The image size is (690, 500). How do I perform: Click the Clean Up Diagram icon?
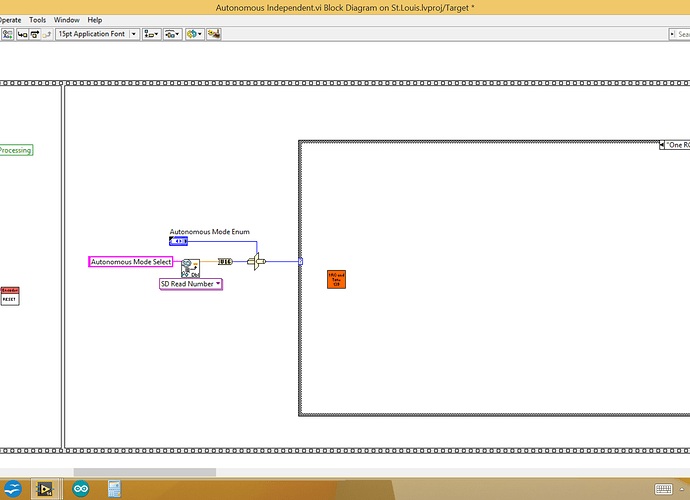point(214,34)
